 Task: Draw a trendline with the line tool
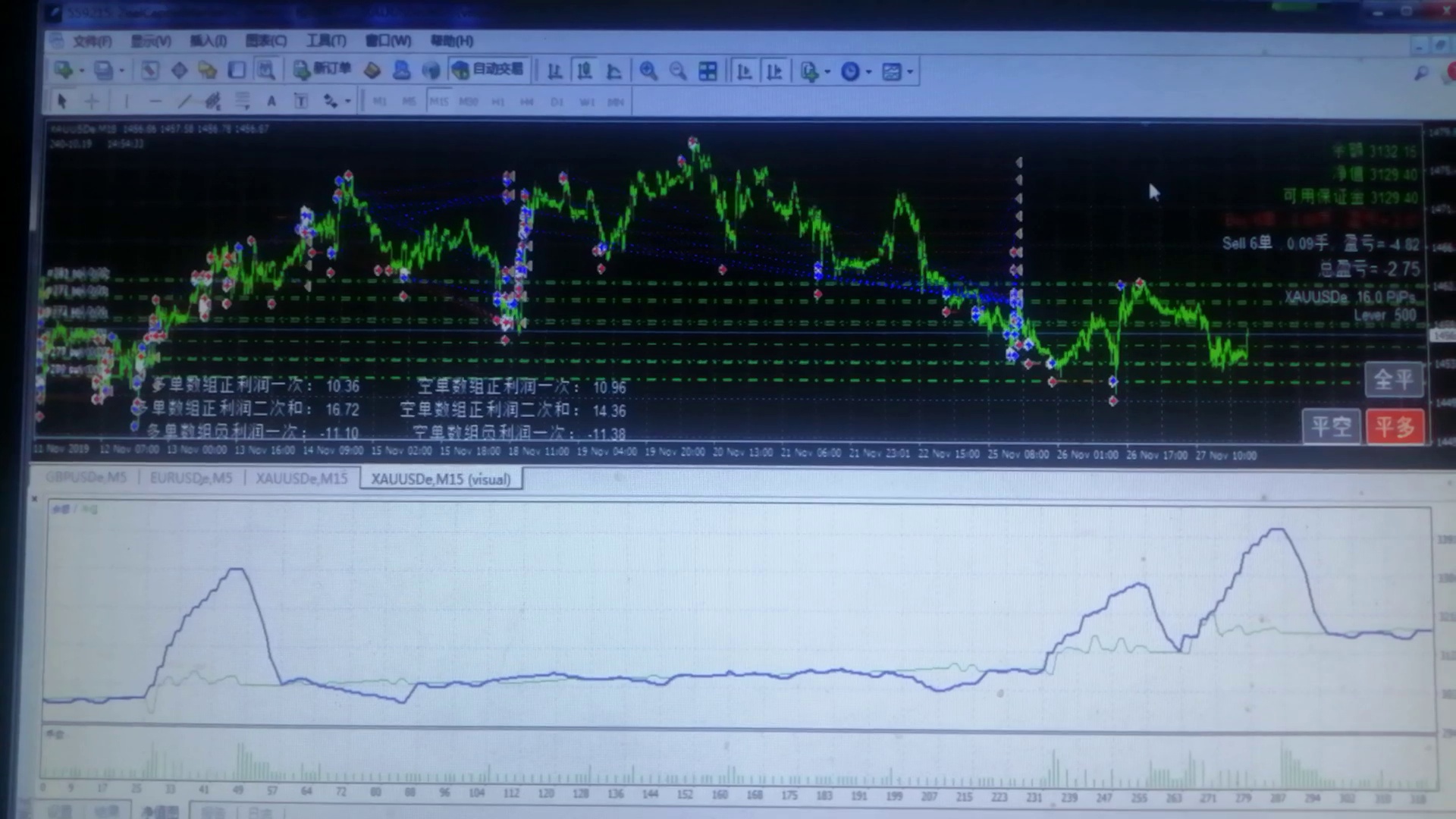pyautogui.click(x=184, y=101)
